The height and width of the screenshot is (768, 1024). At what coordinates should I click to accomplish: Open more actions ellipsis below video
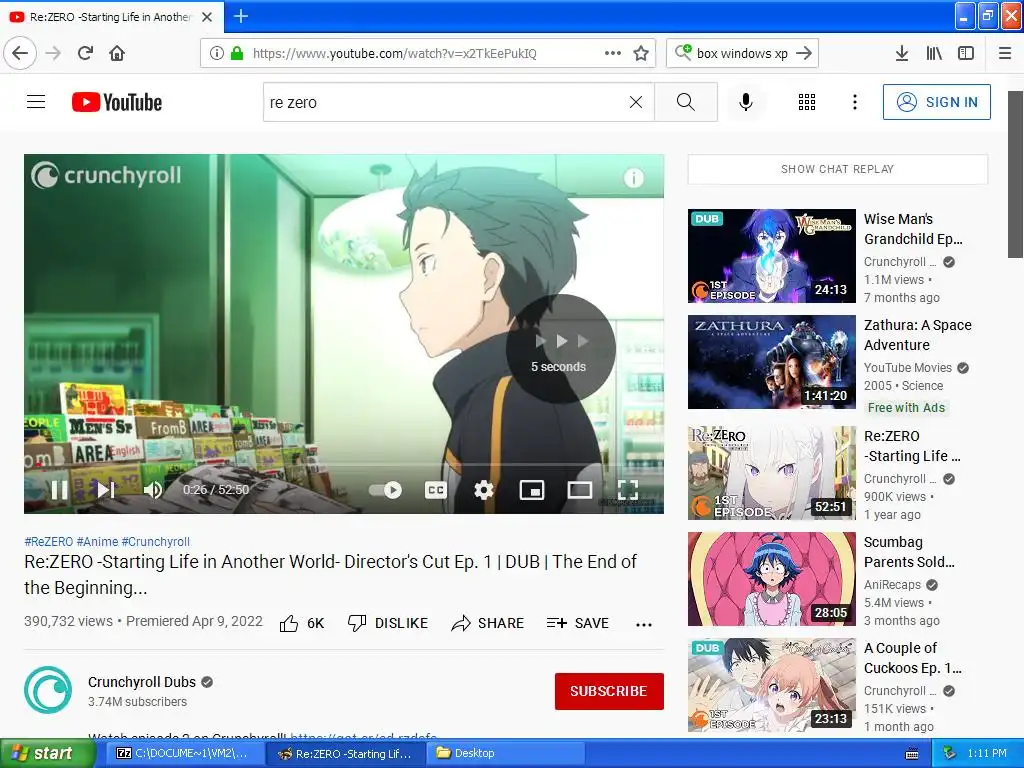pos(644,624)
